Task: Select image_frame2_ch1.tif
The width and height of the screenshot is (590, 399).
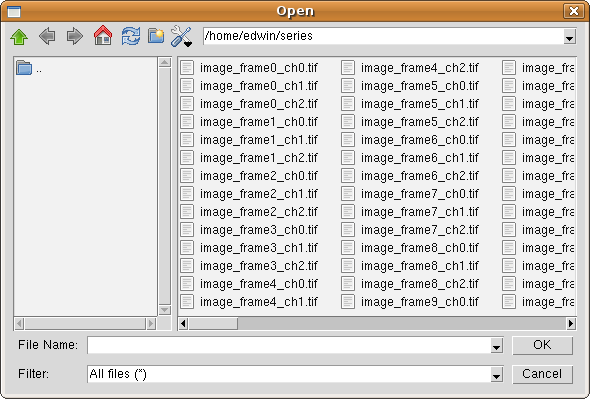Action: (259, 194)
